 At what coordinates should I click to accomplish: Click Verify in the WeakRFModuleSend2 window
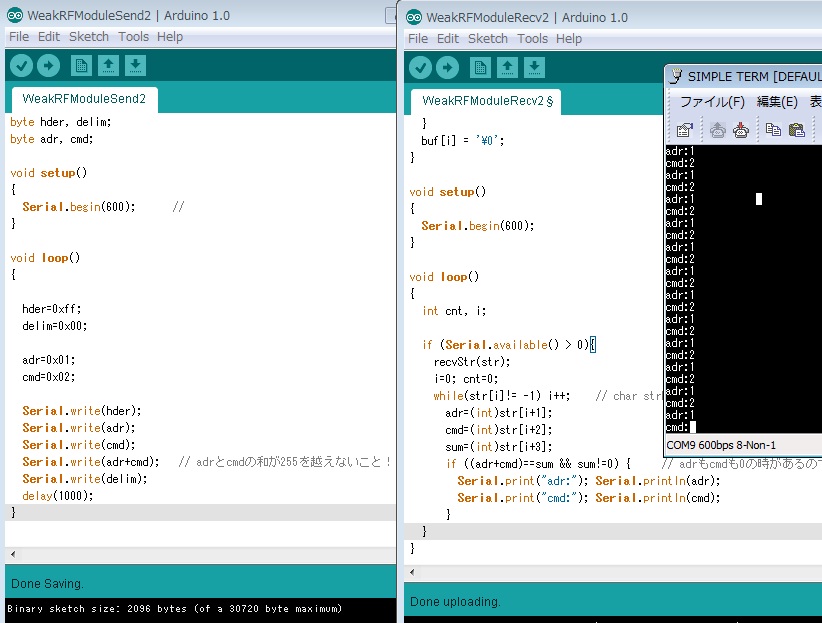(21, 66)
